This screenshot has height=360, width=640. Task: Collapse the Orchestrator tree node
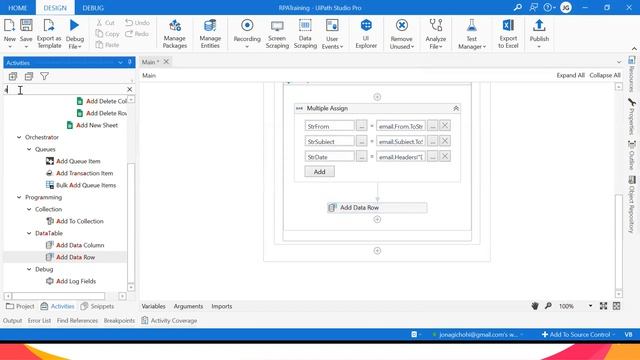click(19, 137)
